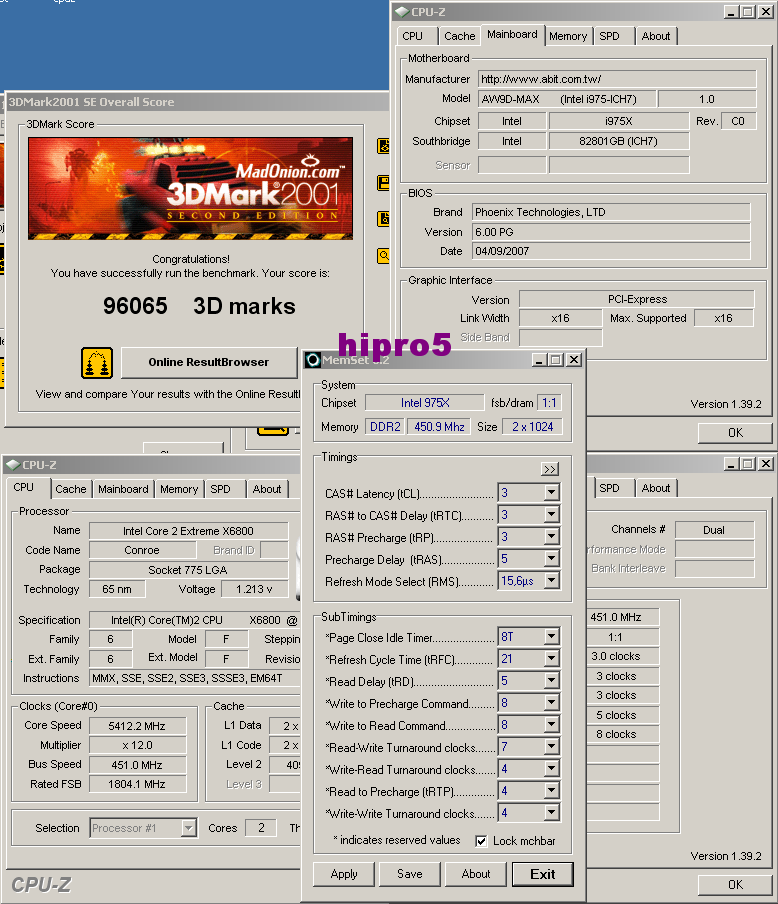Switch to Memory tab in top CPU-Z window

coord(568,36)
